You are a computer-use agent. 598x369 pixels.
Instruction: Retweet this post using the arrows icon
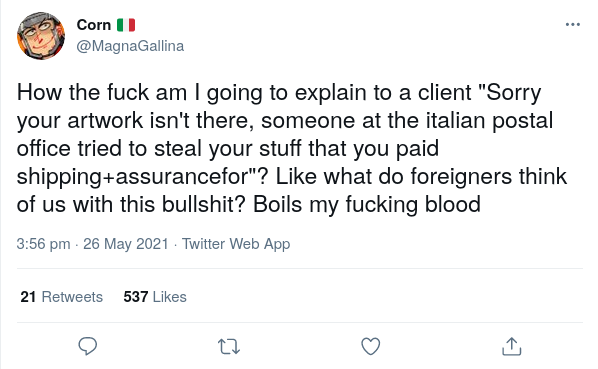click(x=229, y=347)
